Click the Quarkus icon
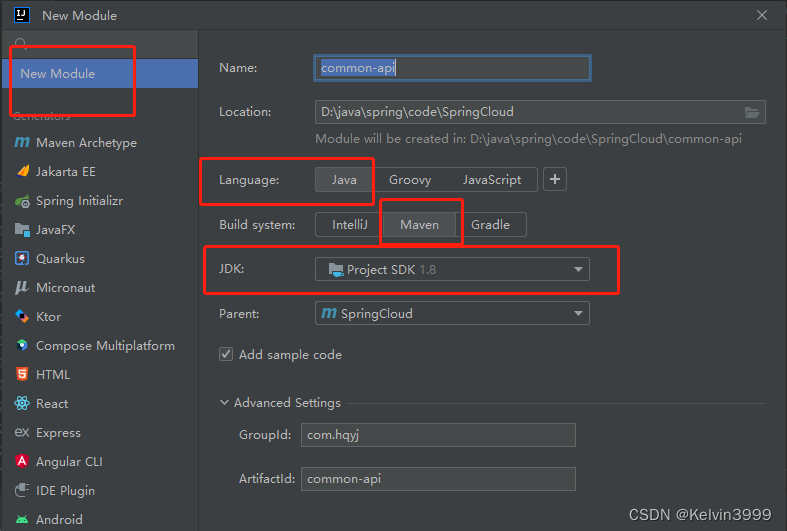This screenshot has height=531, width=787. pyautogui.click(x=22, y=258)
